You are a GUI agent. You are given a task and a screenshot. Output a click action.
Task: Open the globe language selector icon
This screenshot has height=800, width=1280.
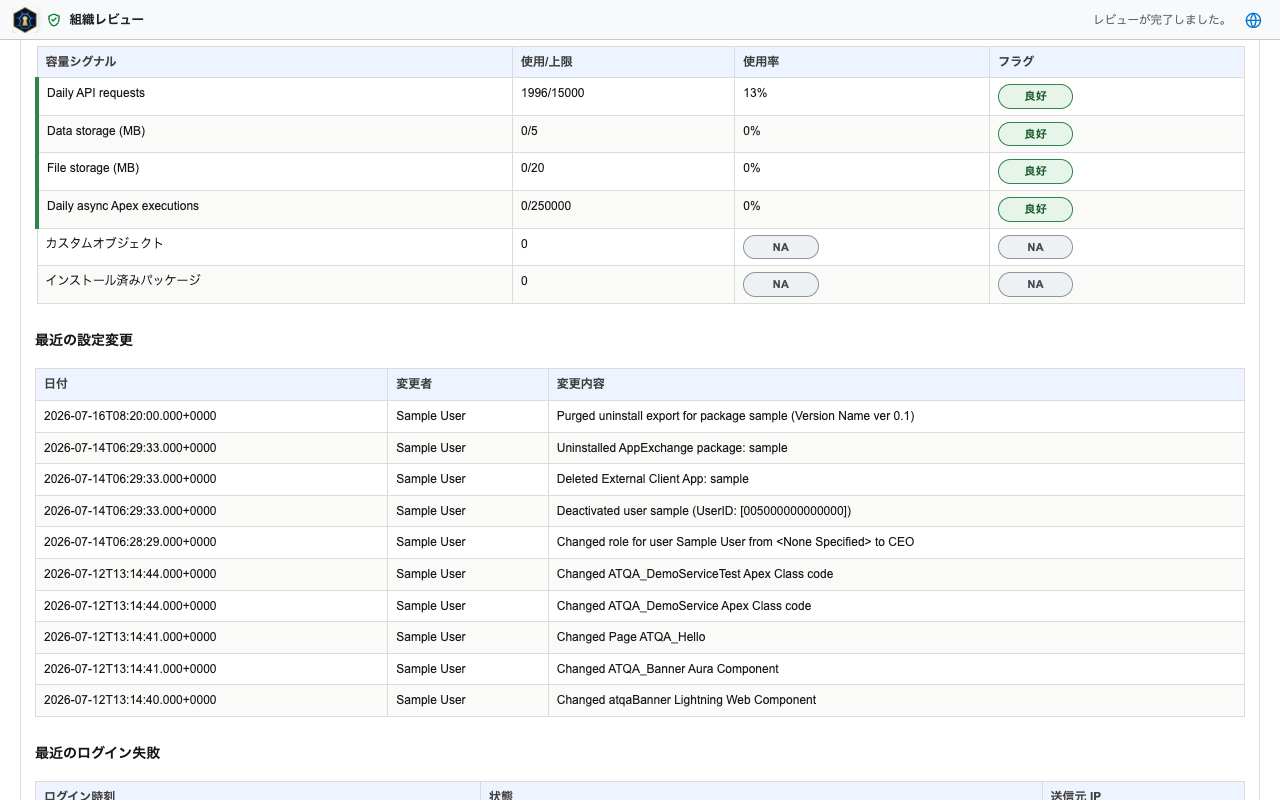[1253, 20]
